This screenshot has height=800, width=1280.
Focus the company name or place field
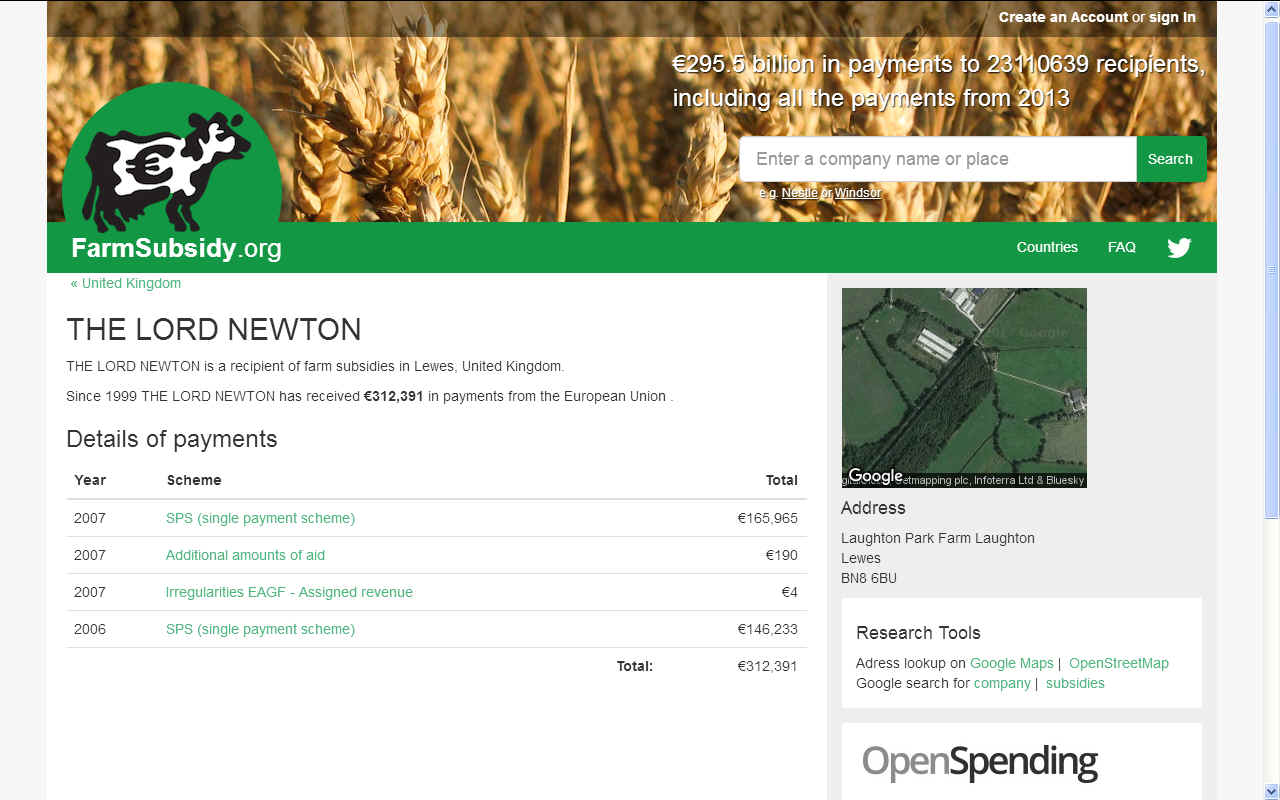(938, 159)
